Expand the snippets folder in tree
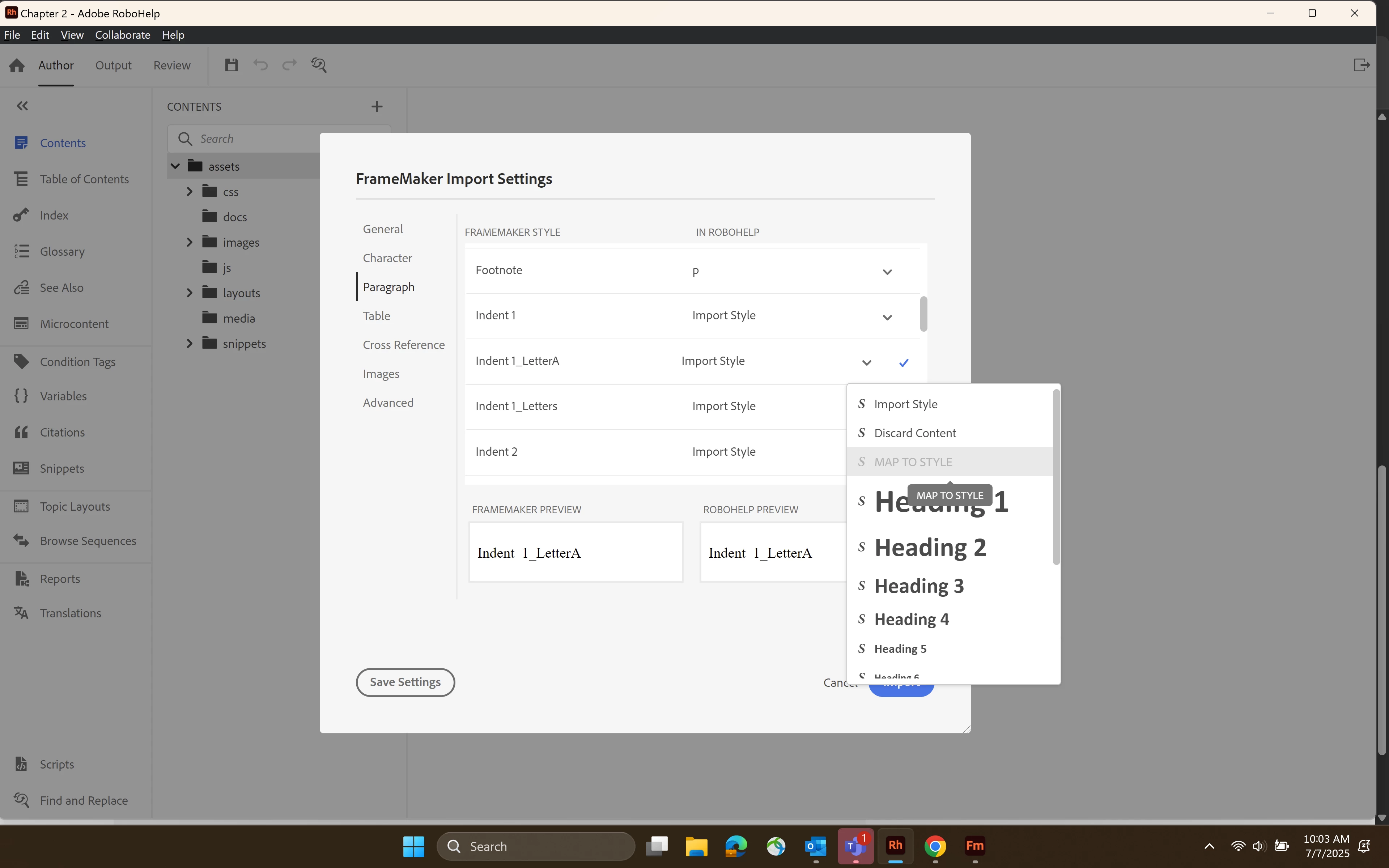1389x868 pixels. (x=190, y=343)
